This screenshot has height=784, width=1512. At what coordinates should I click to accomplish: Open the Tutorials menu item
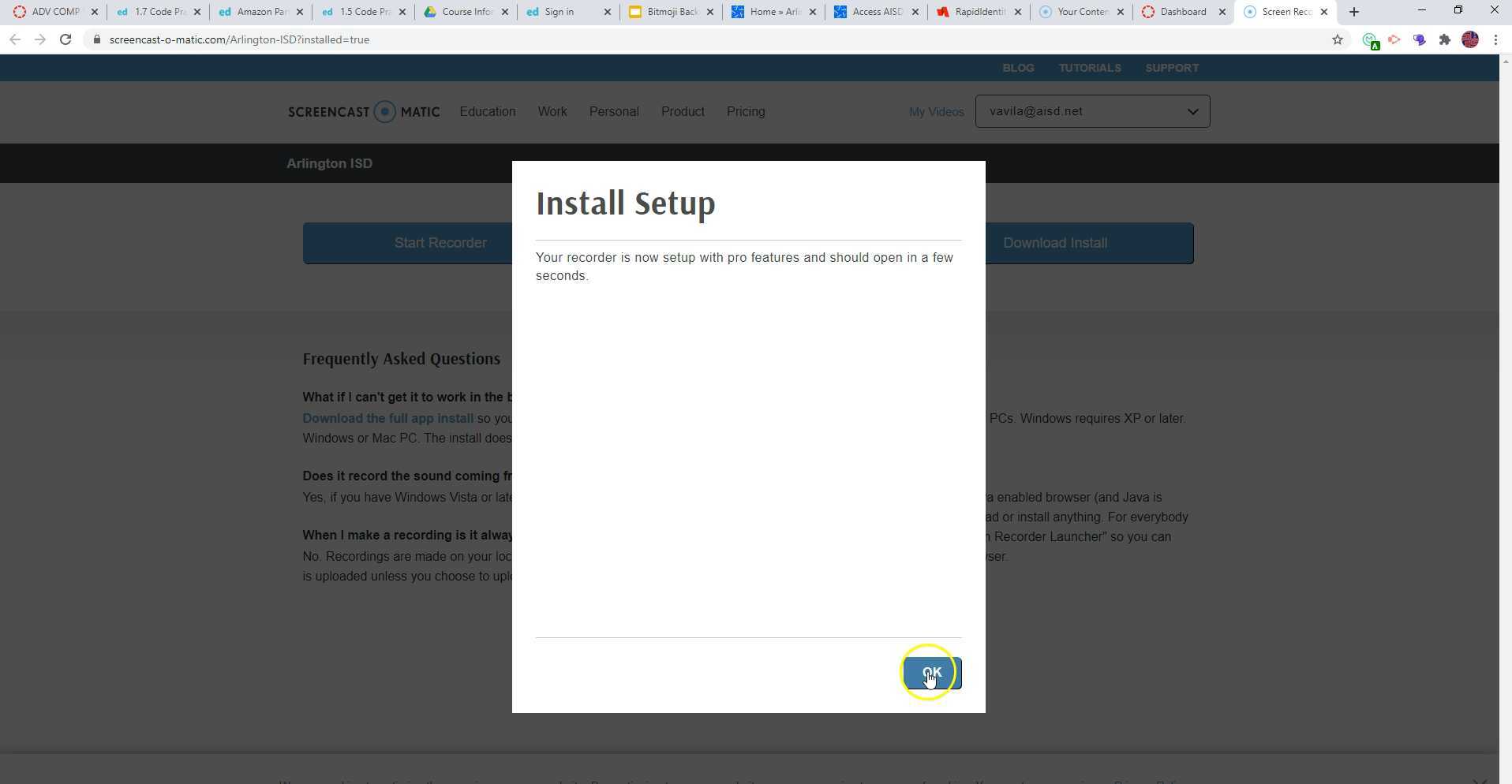coord(1089,67)
